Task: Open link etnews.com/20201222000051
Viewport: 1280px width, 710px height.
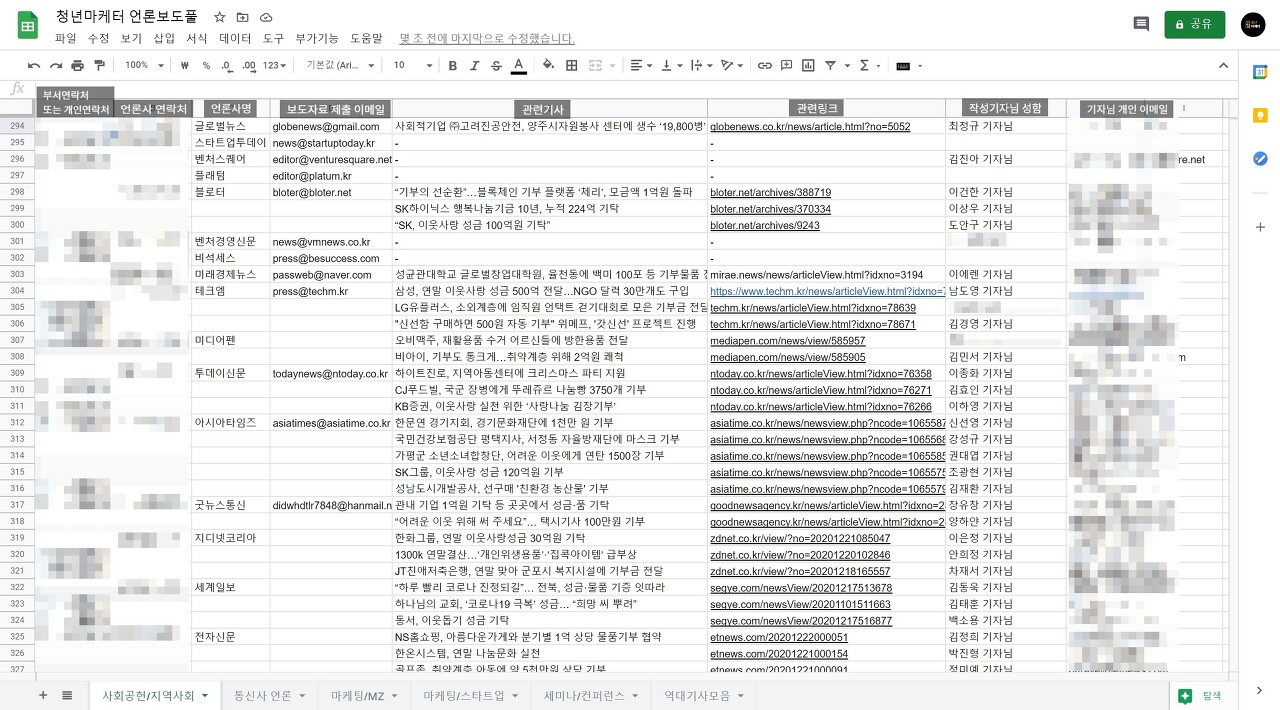Action: click(779, 636)
